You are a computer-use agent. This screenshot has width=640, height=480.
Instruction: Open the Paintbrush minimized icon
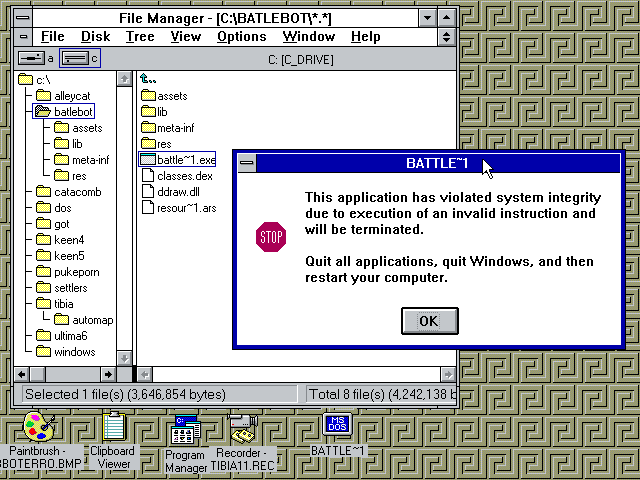pos(39,428)
